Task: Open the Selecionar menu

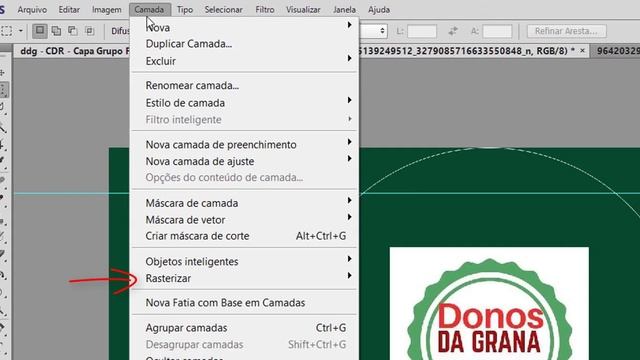Action: pos(223,9)
